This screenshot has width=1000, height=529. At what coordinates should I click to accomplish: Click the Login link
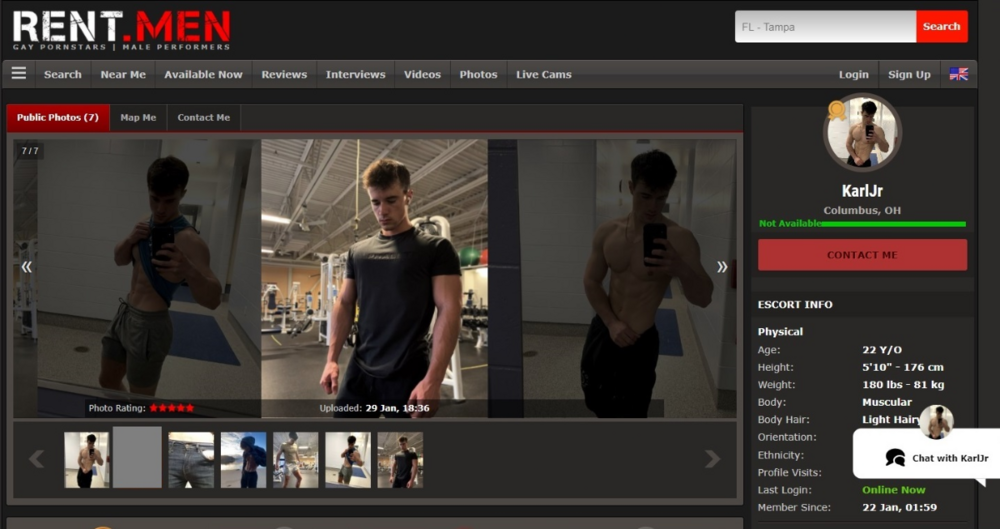pyautogui.click(x=853, y=74)
